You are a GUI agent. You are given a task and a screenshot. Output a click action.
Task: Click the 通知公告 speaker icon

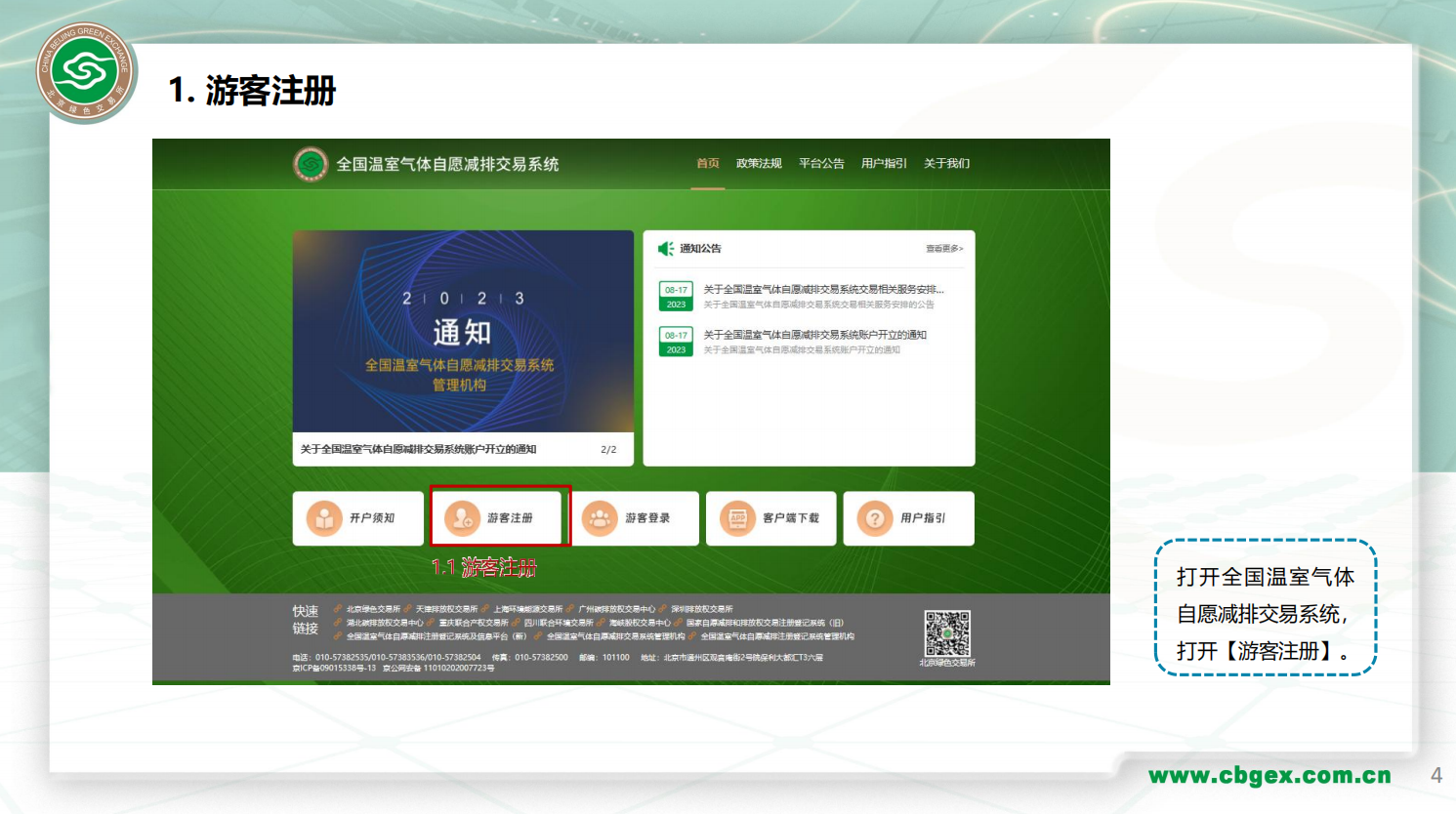coord(666,249)
